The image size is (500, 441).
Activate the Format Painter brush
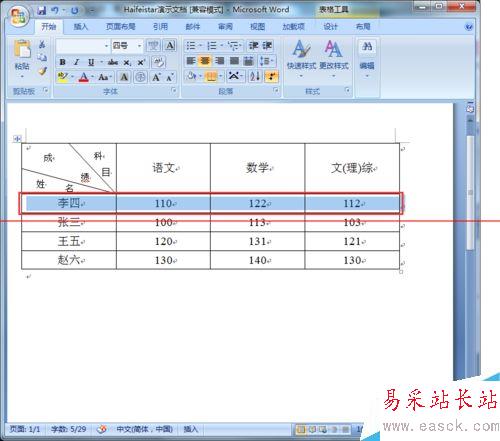coord(42,71)
